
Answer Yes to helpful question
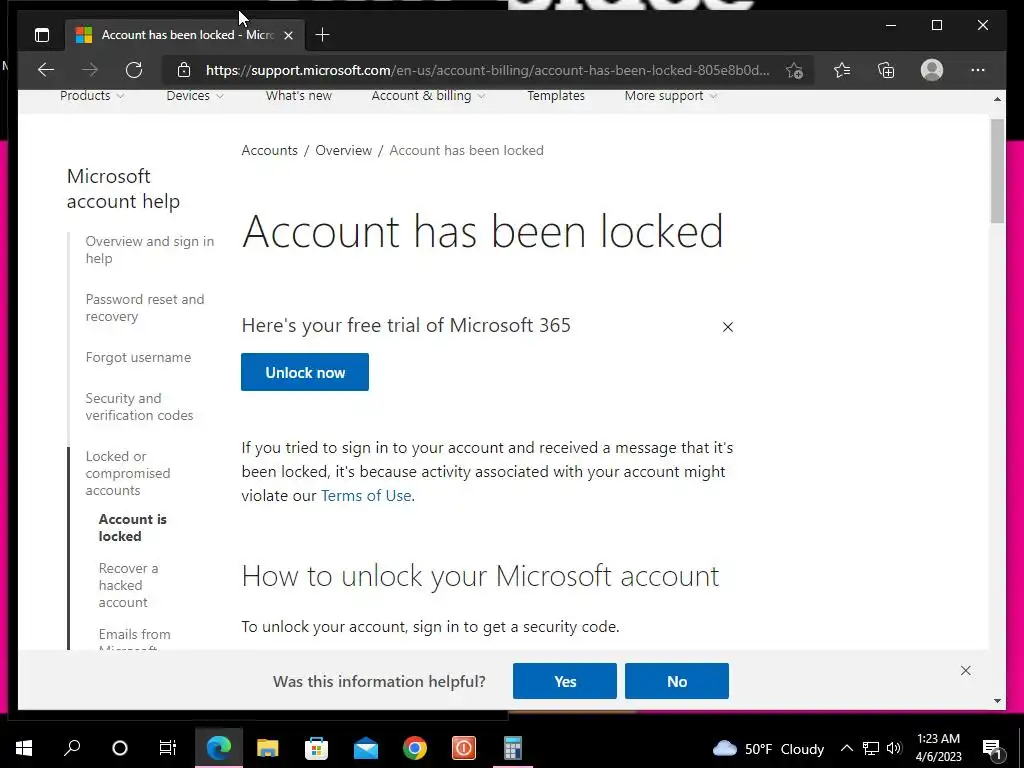coord(565,681)
